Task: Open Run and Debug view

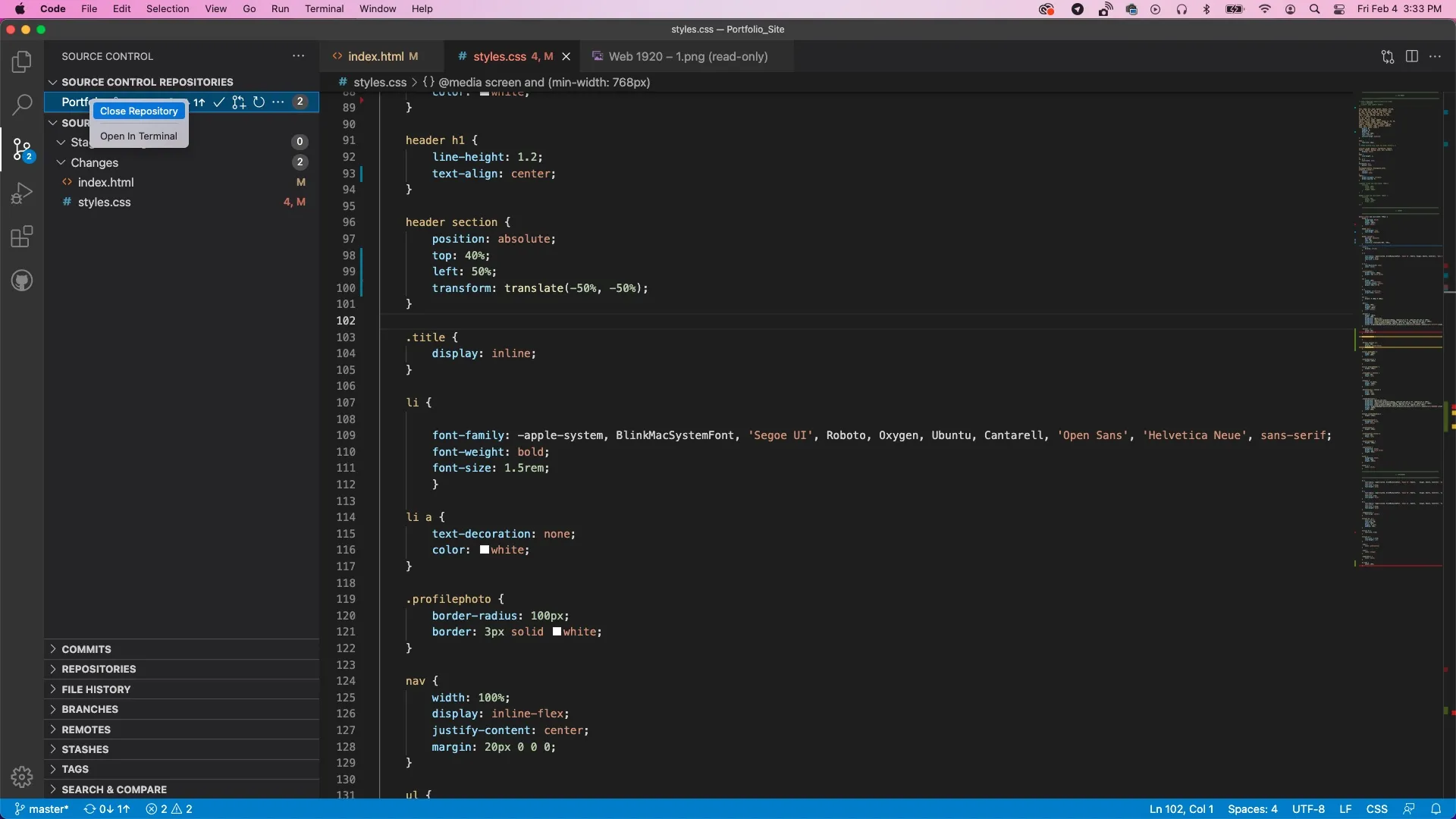Action: pos(22,193)
